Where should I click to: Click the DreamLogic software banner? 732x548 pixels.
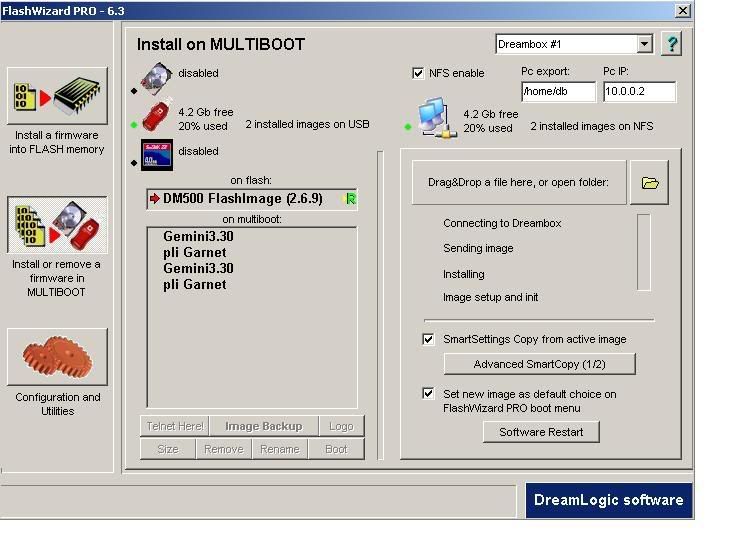[x=609, y=500]
